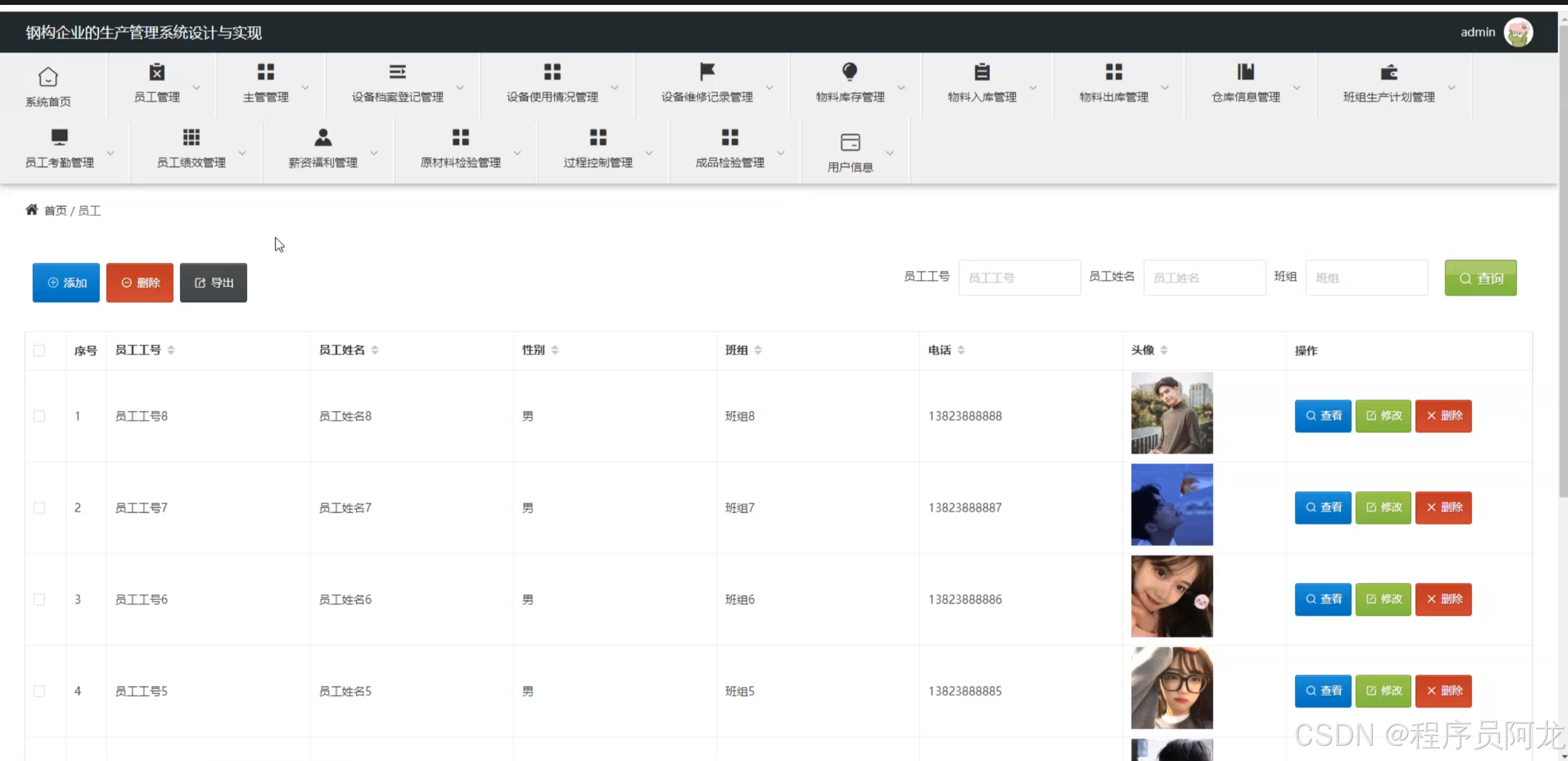
Task: Expand the 员工管理 menu chevron
Action: coord(196,88)
